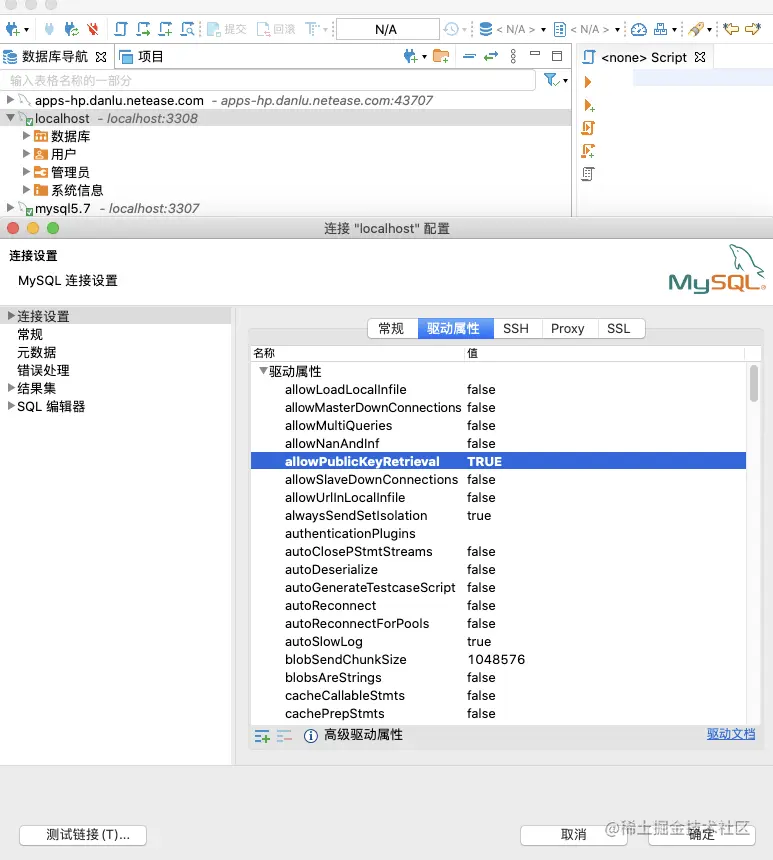
Task: Click collapse all icon in navigator panel
Action: pos(469,56)
